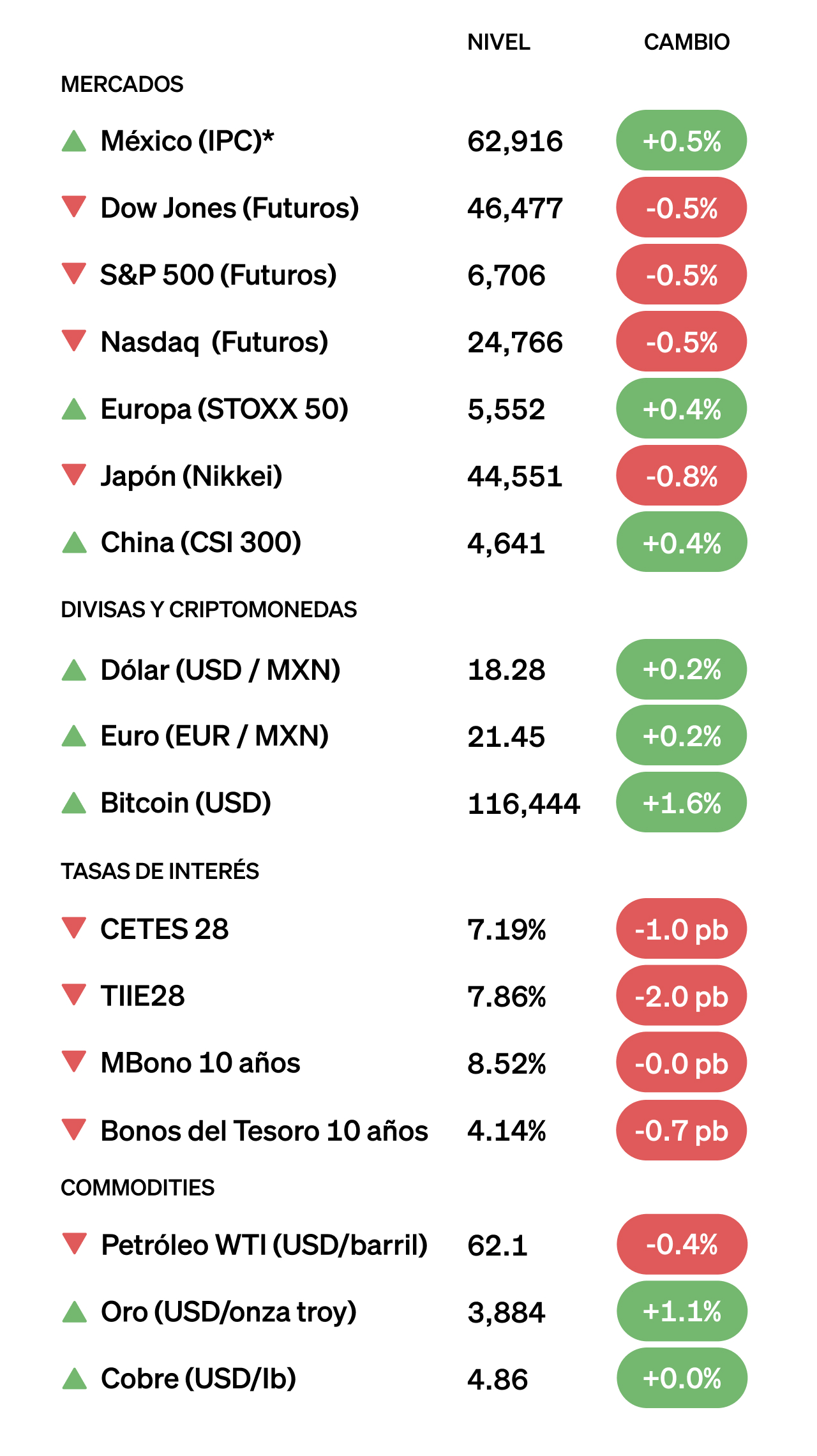The width and height of the screenshot is (817, 1456).
Task: Click the red down arrow beside CETES 28
Action: coord(74,927)
